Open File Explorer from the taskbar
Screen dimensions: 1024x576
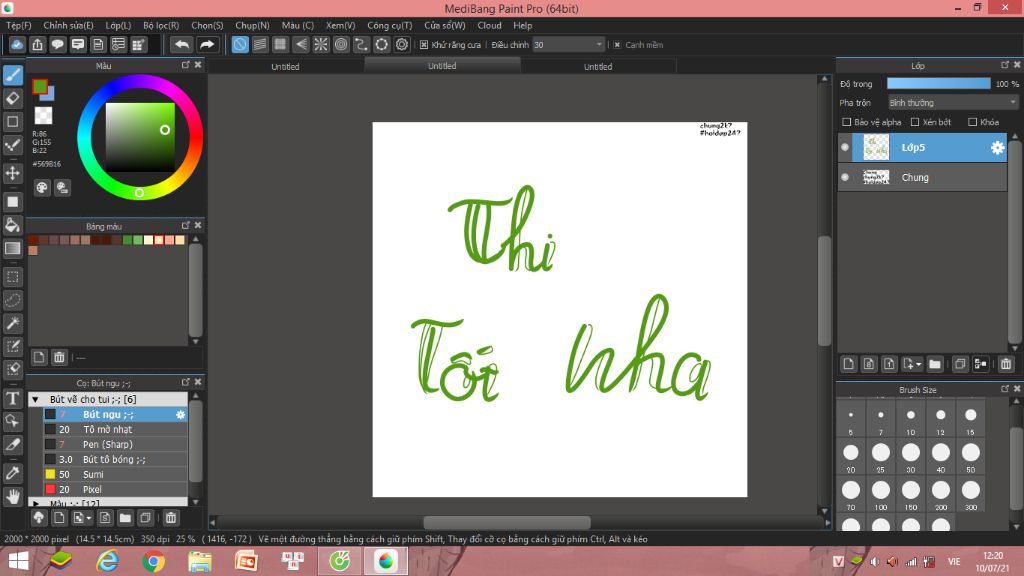click(x=200, y=561)
